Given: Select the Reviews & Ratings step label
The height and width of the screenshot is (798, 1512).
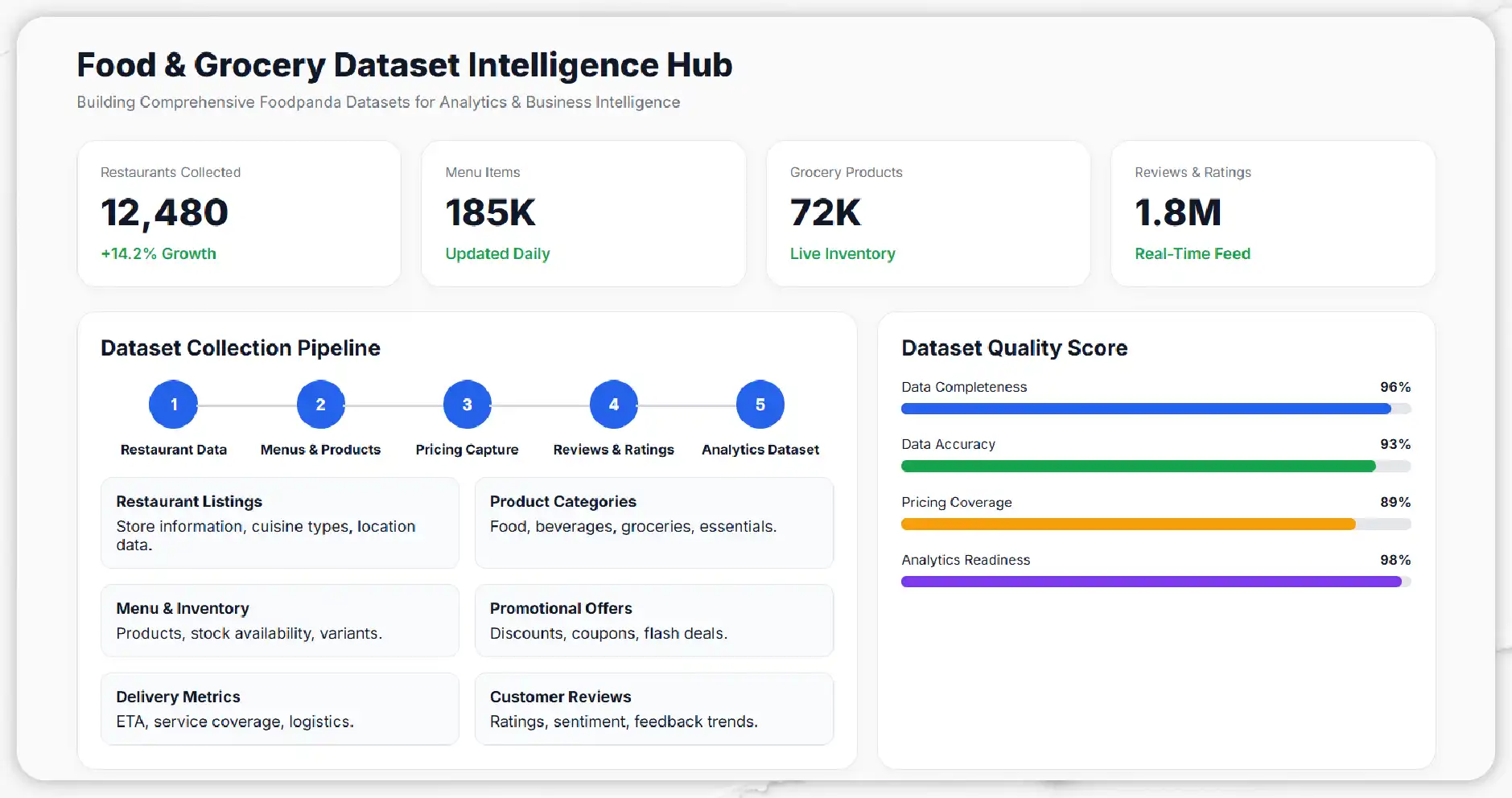Looking at the screenshot, I should point(614,450).
